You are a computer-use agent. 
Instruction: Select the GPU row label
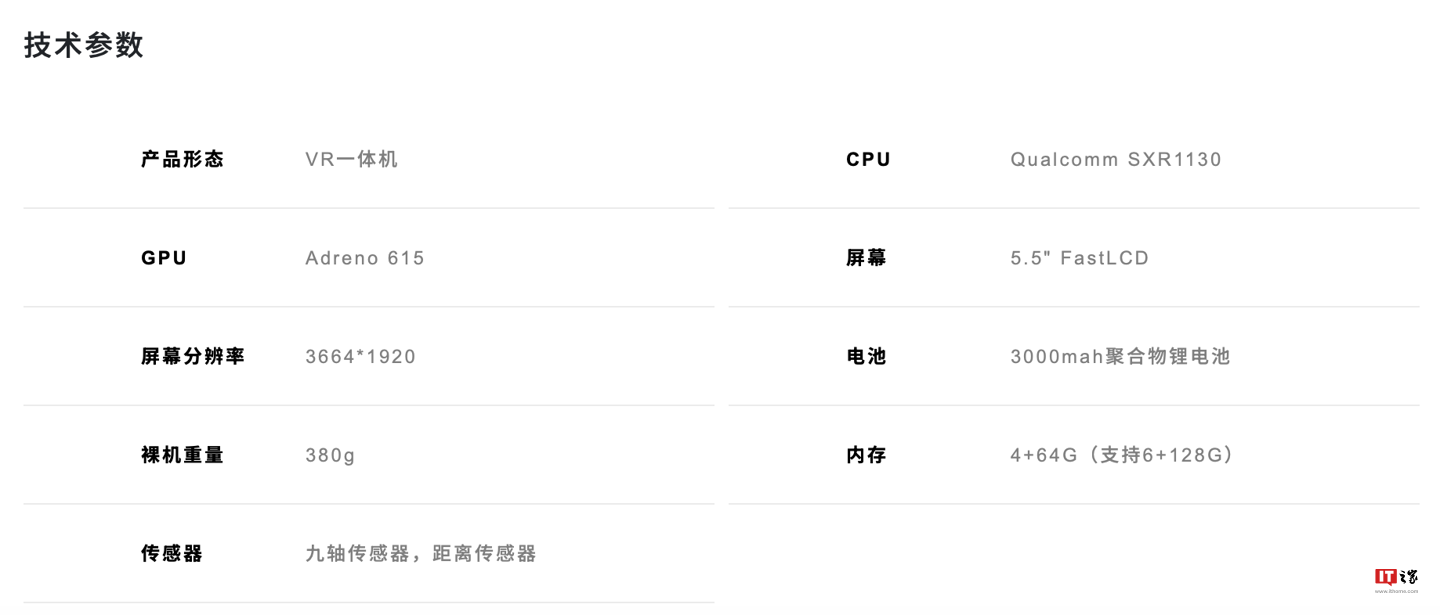(x=164, y=258)
